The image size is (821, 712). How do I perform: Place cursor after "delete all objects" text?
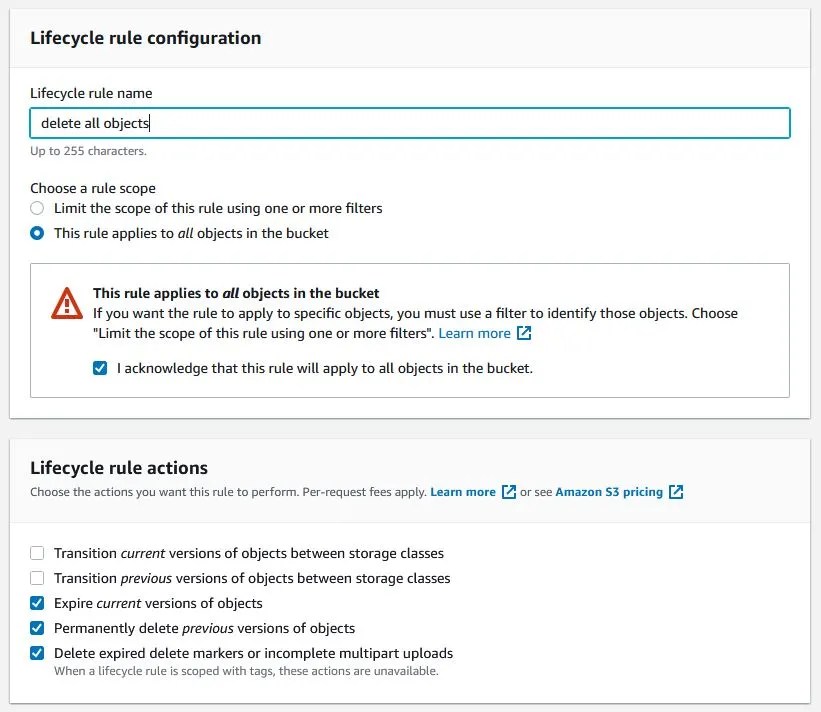click(x=151, y=122)
